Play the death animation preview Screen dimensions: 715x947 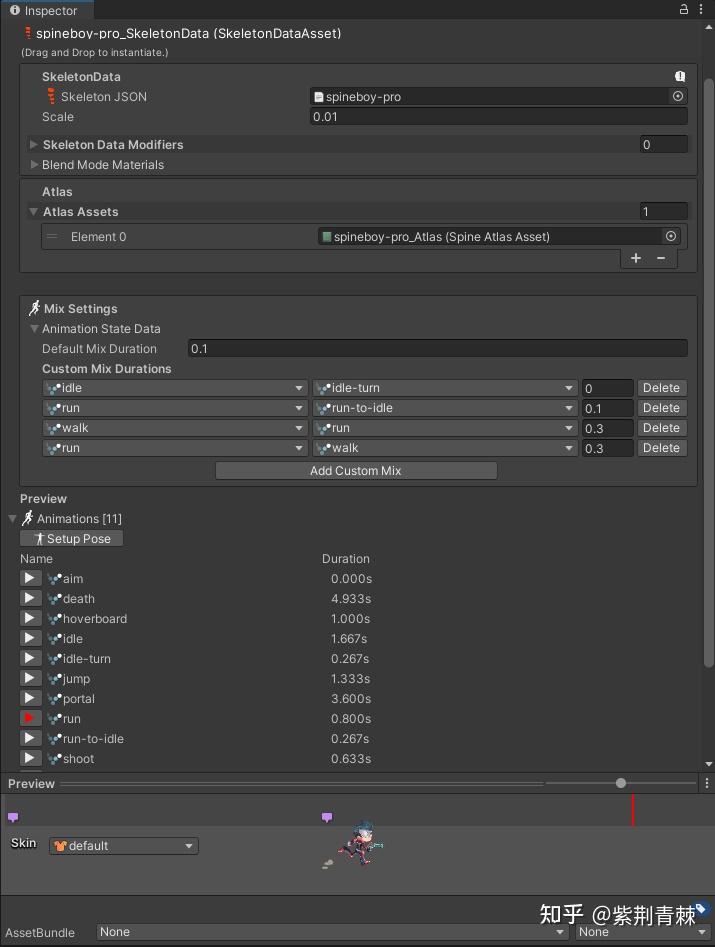point(30,598)
